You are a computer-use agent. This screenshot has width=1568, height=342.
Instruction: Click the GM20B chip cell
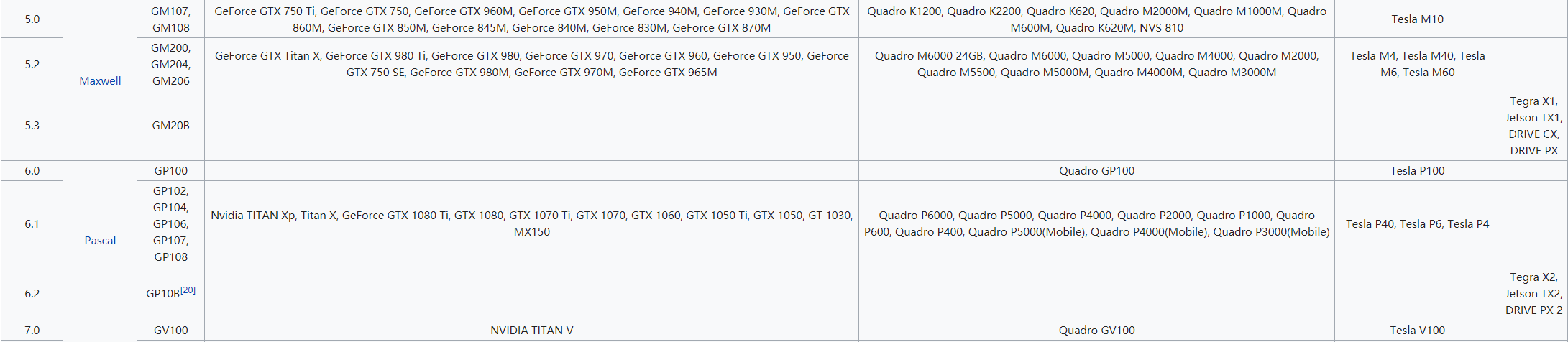coord(171,125)
